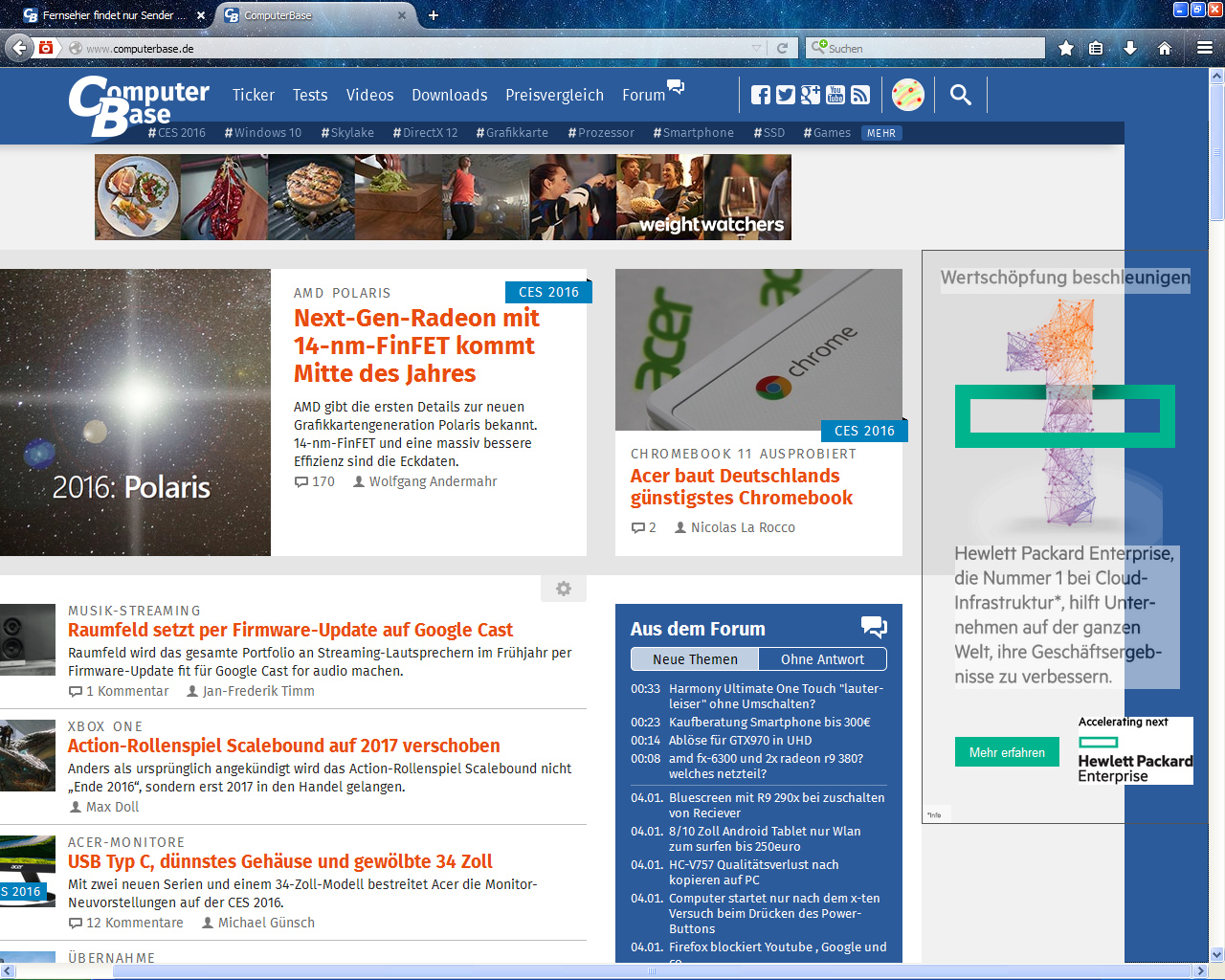Open ComputerBase Google Plus icon

pyautogui.click(x=811, y=95)
